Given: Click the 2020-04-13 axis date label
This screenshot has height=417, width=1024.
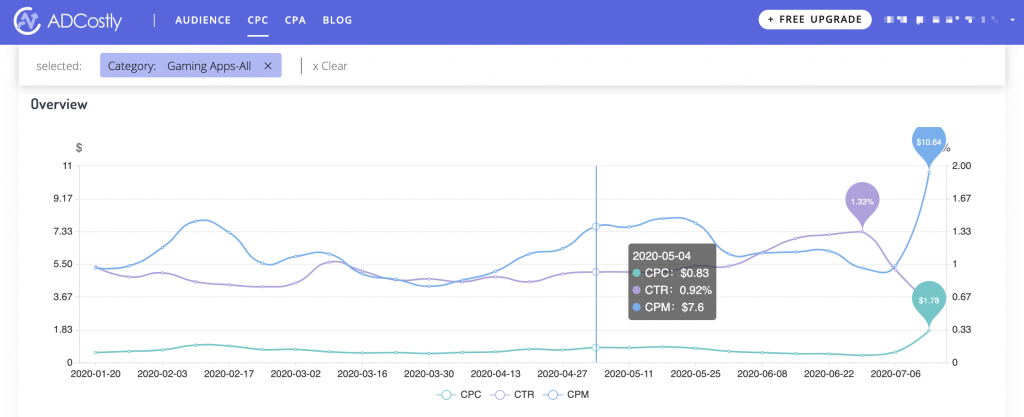Looking at the screenshot, I should tap(496, 375).
